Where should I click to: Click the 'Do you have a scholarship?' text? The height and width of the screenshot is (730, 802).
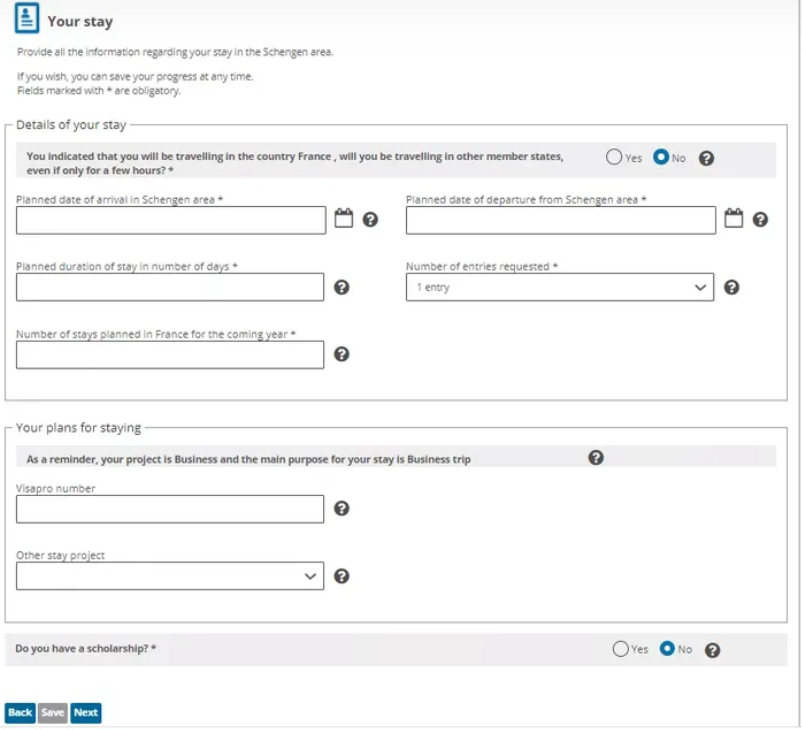click(x=85, y=649)
